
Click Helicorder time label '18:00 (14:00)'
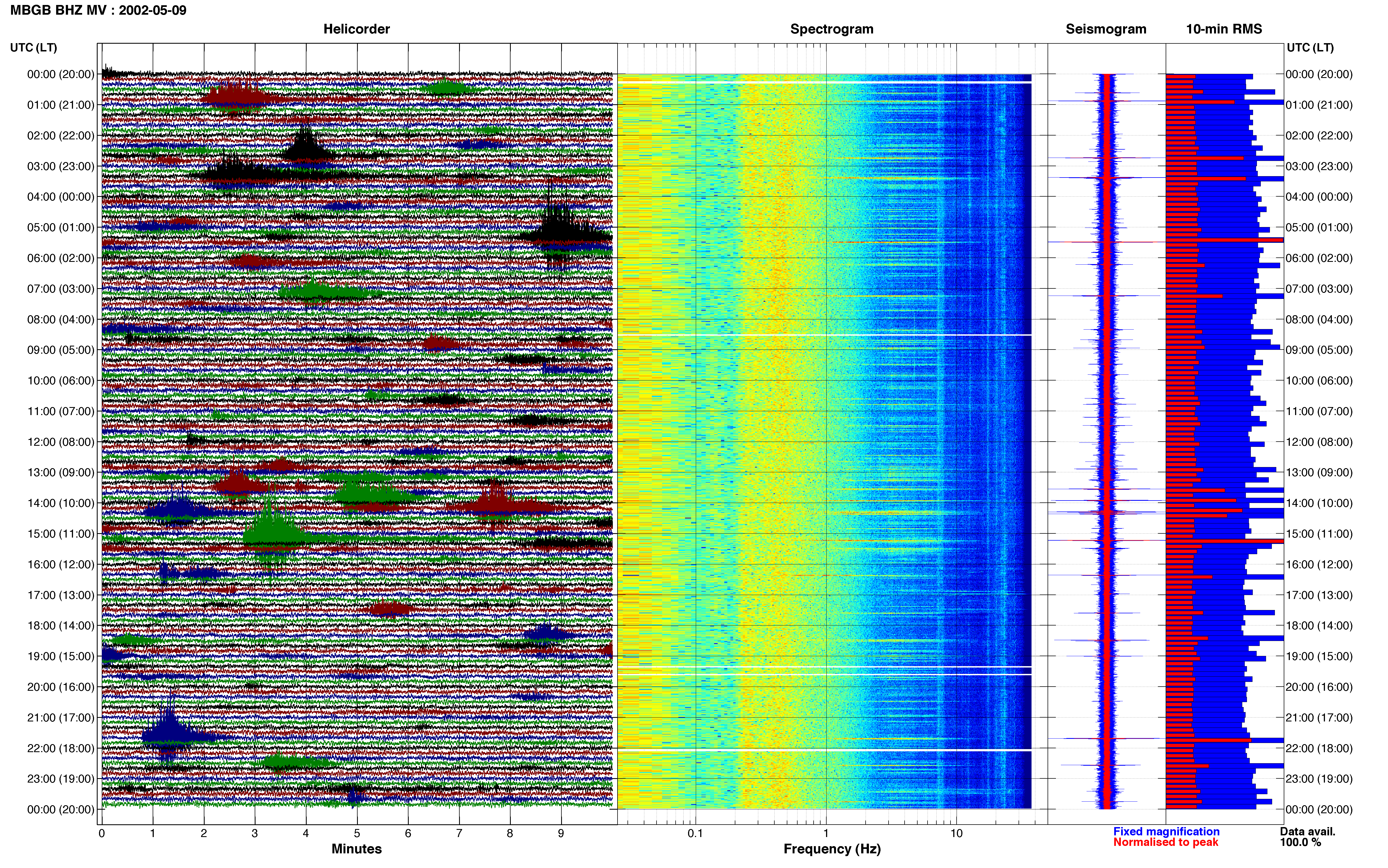pyautogui.click(x=61, y=626)
